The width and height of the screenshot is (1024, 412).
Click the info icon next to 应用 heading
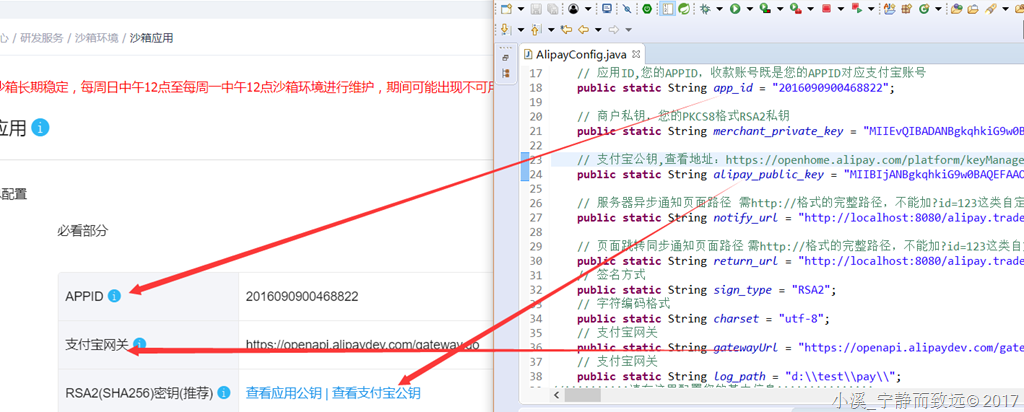click(x=40, y=127)
